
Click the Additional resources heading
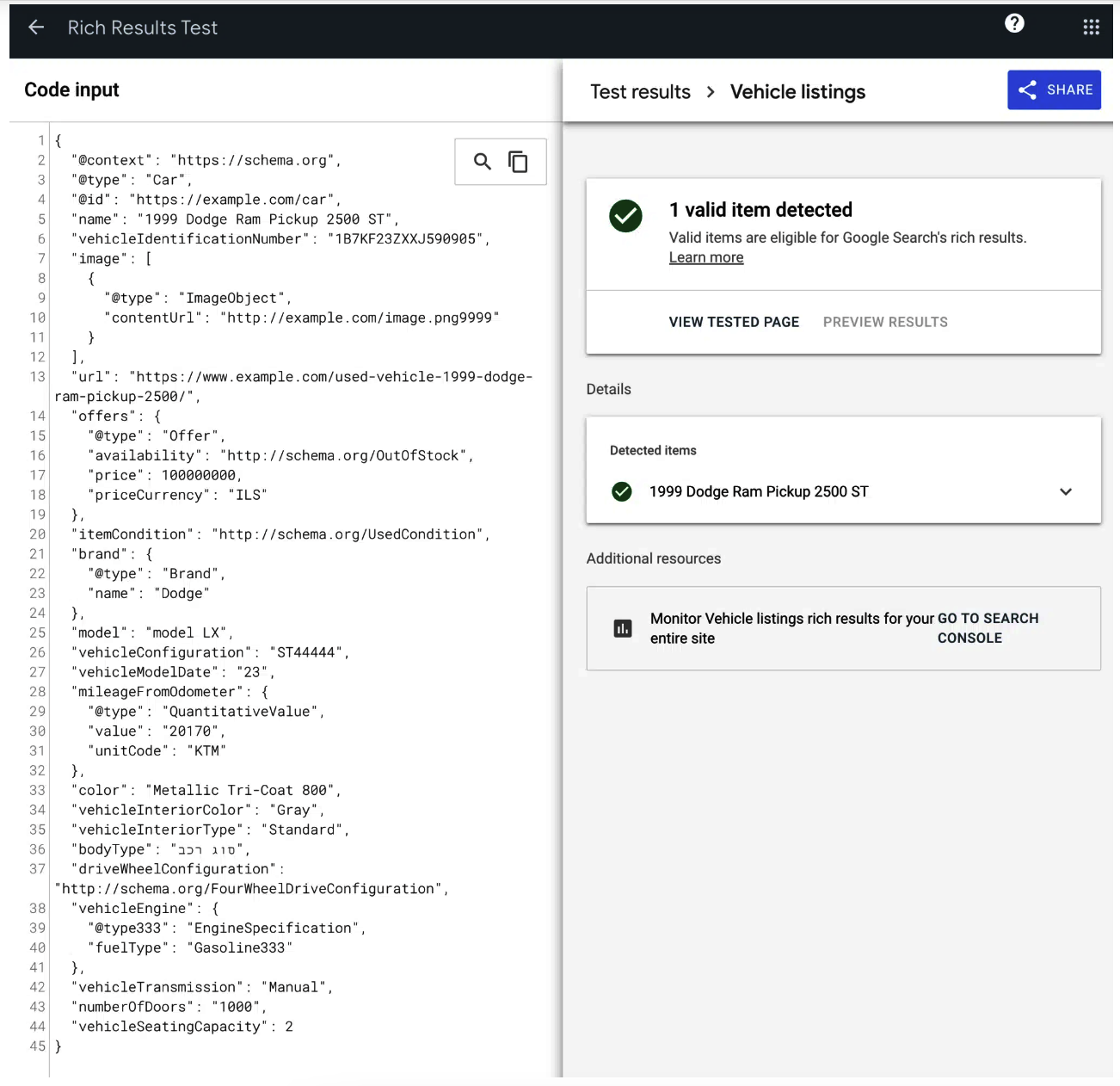(x=654, y=558)
